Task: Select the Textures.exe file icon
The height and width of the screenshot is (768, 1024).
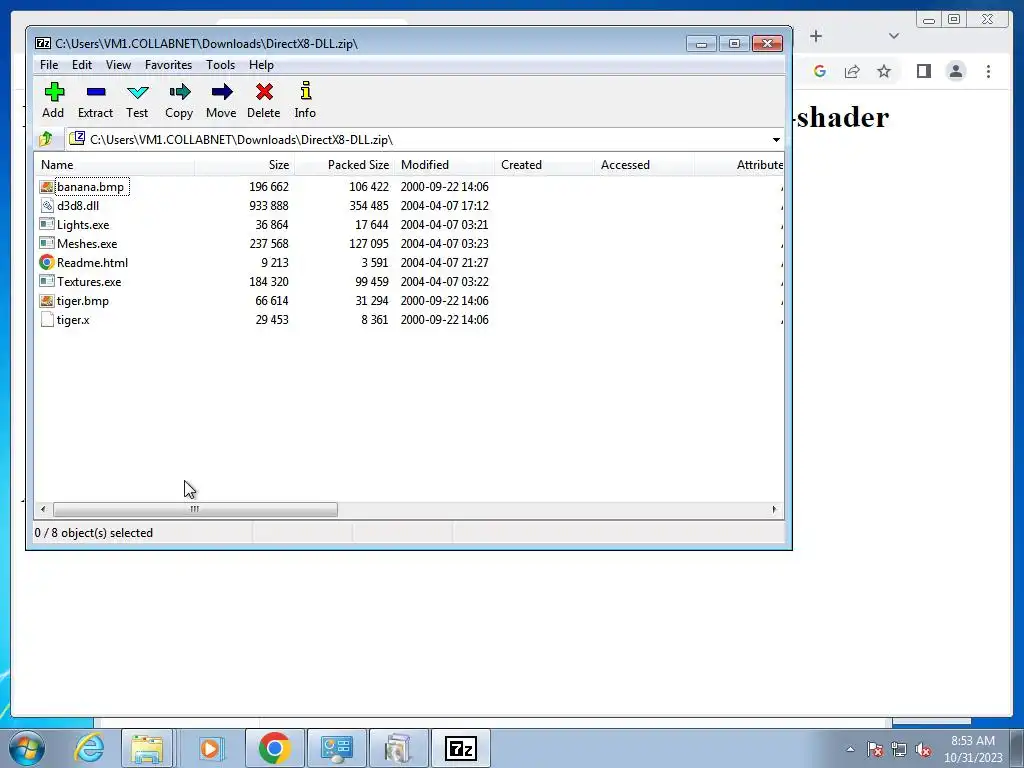Action: [x=46, y=281]
